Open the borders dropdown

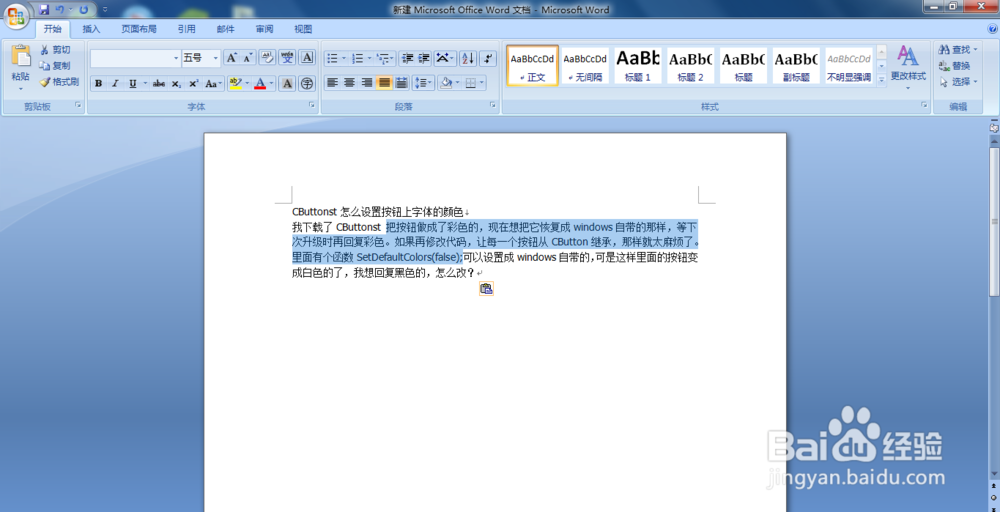point(482,83)
